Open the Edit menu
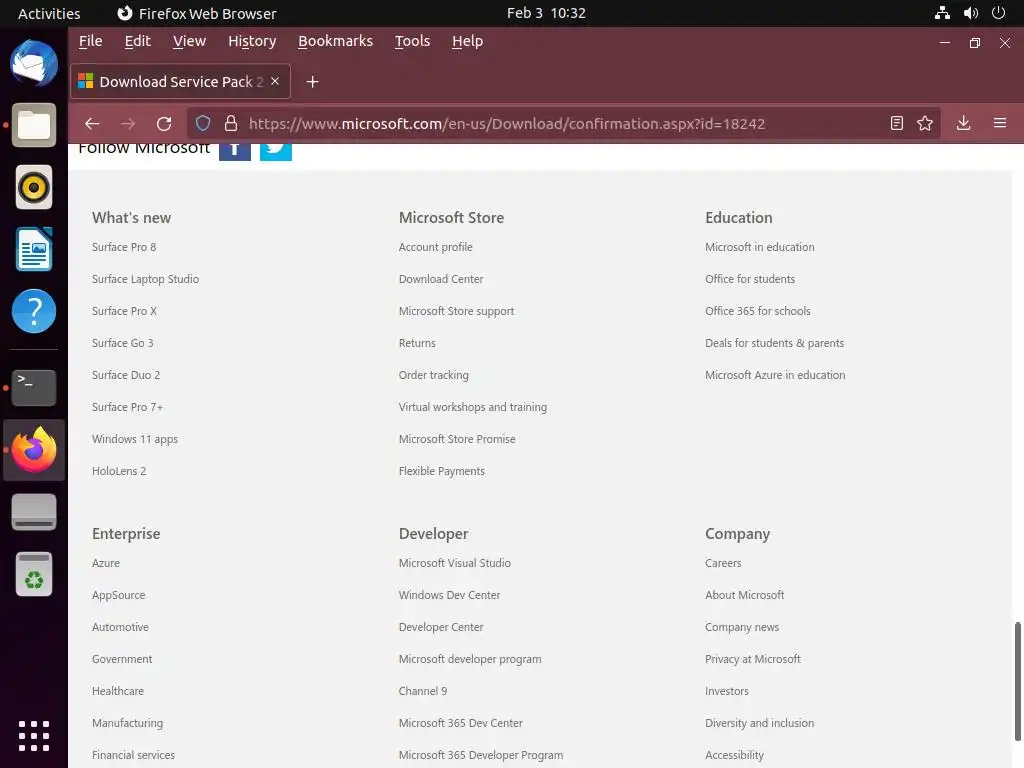 [137, 41]
